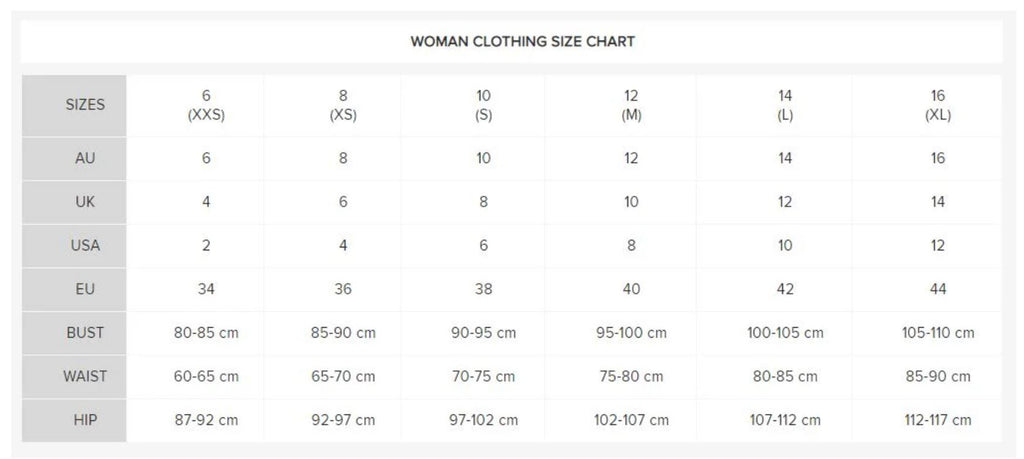Image resolution: width=1024 pixels, height=459 pixels.
Task: Select the SIZES row header
Action: tap(85, 105)
